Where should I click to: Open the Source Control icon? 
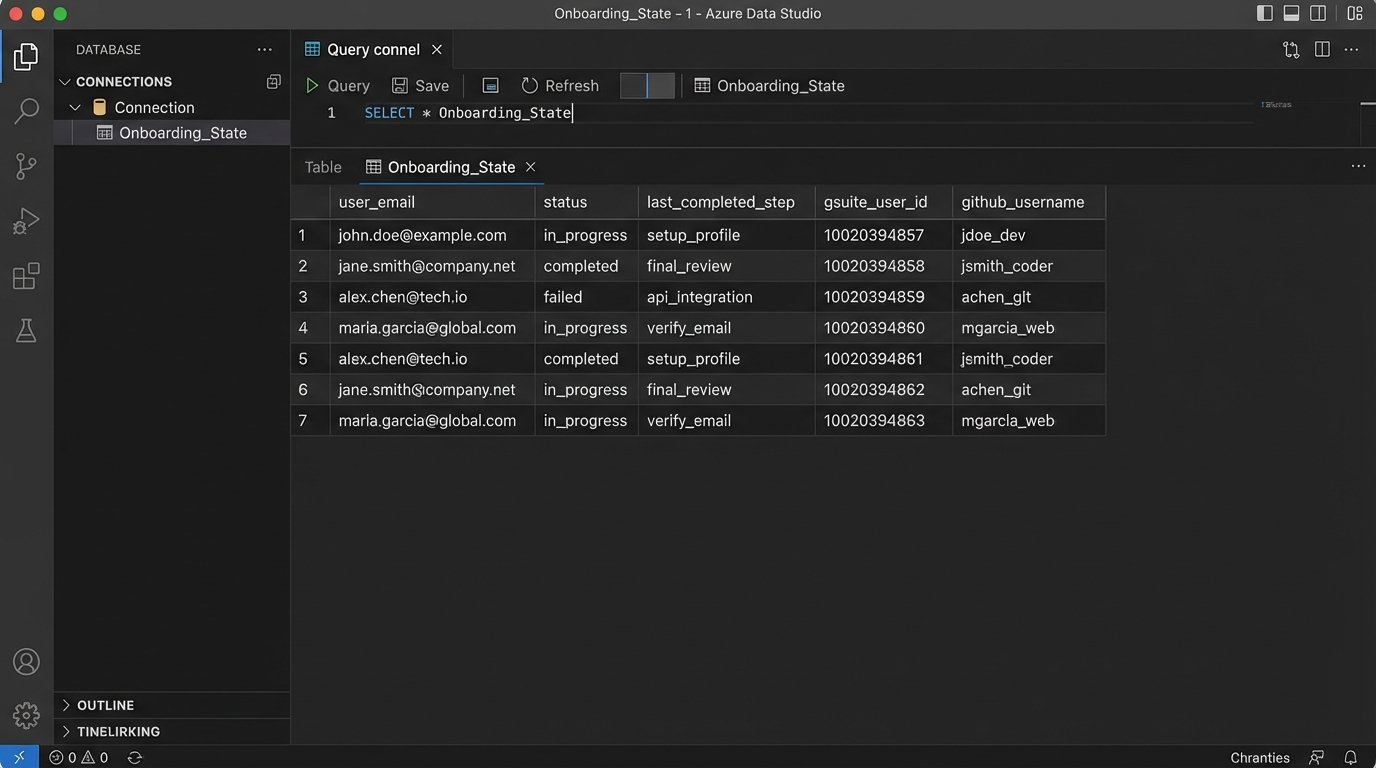tap(26, 166)
